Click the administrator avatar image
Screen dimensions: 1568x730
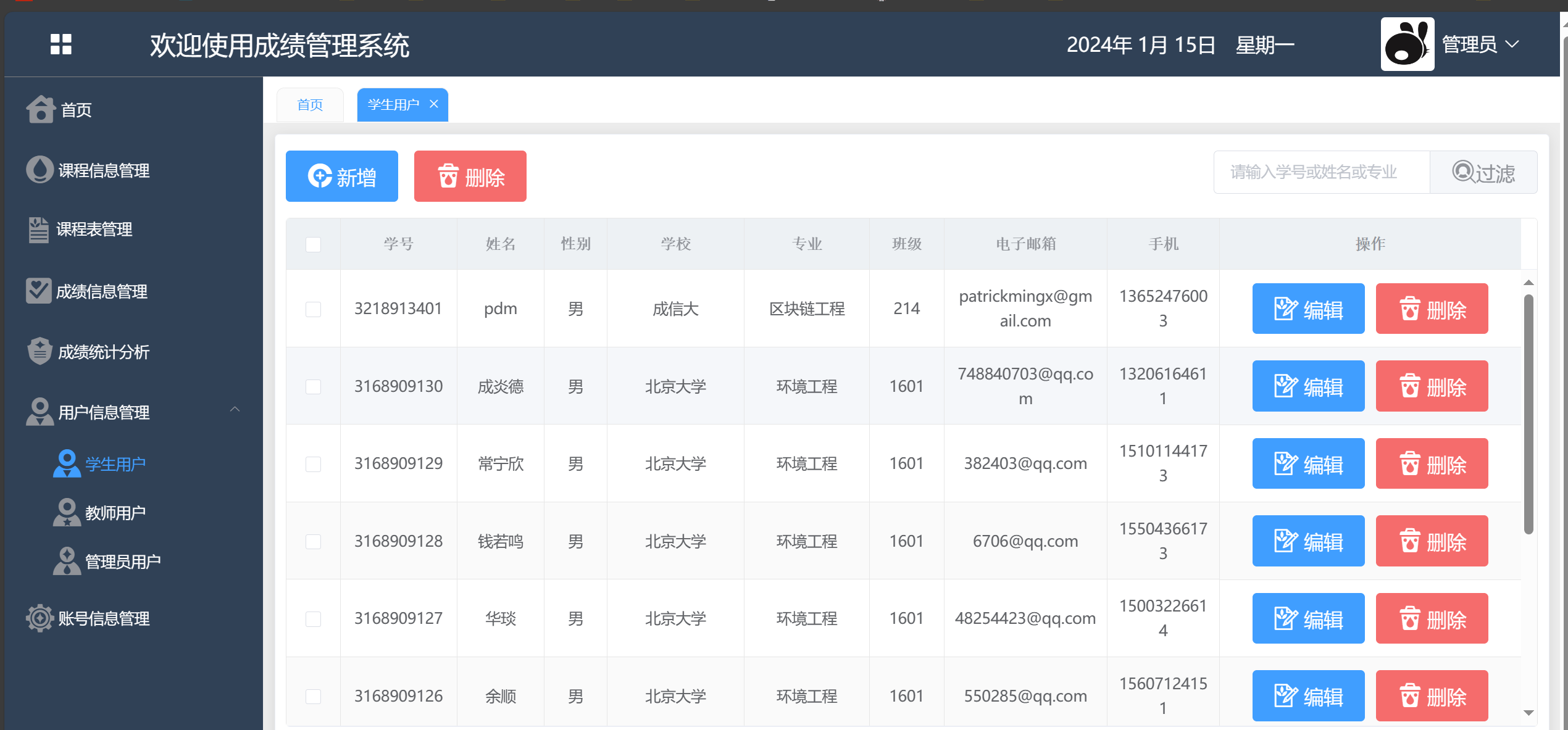pyautogui.click(x=1407, y=44)
